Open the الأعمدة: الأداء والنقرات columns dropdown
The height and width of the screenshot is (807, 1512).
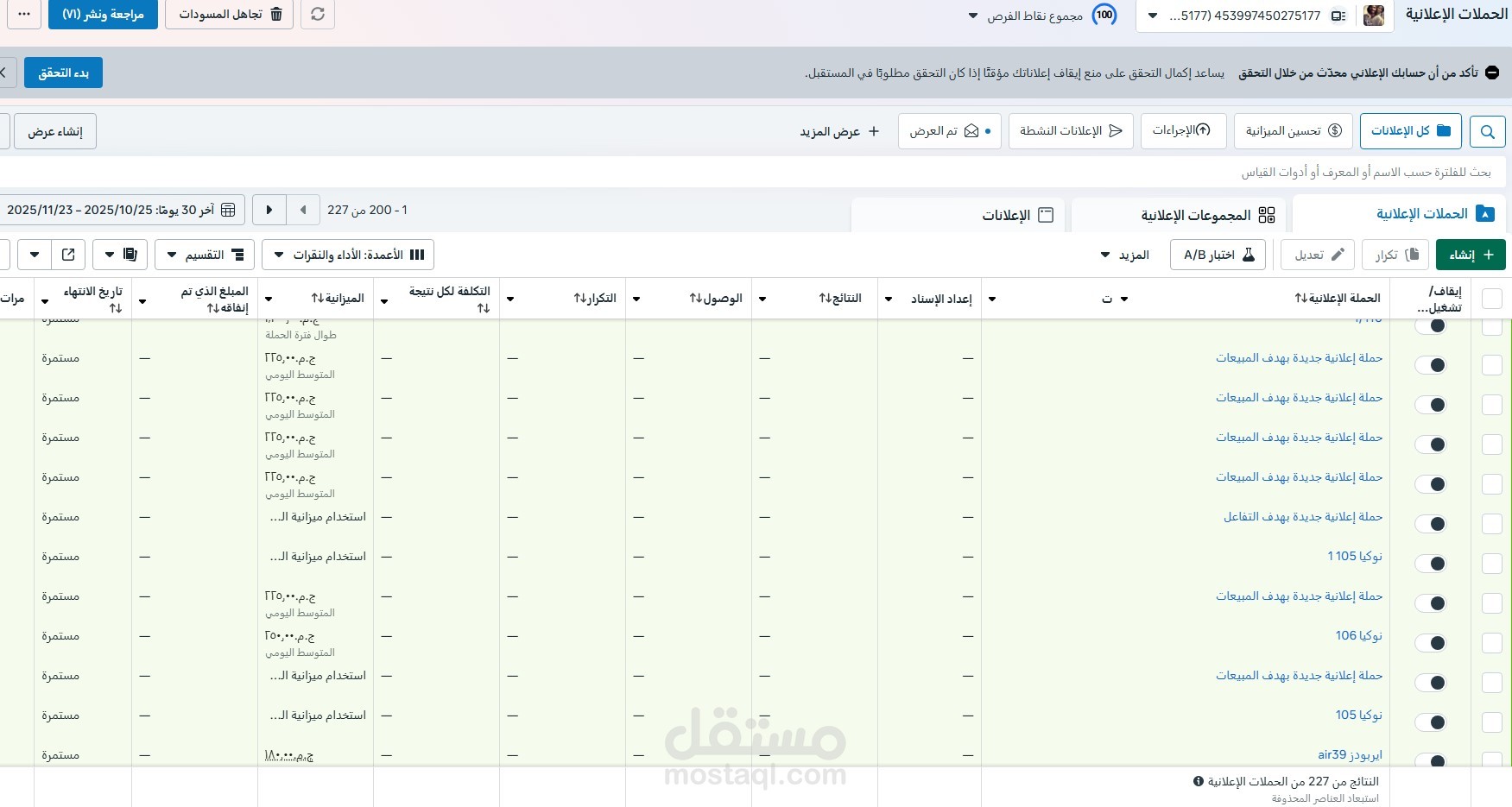pos(348,255)
